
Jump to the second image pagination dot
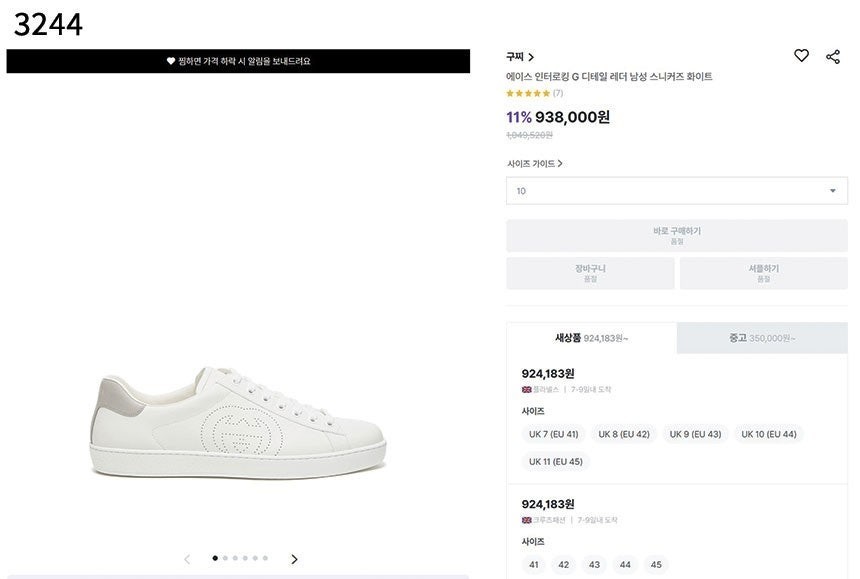(225, 558)
